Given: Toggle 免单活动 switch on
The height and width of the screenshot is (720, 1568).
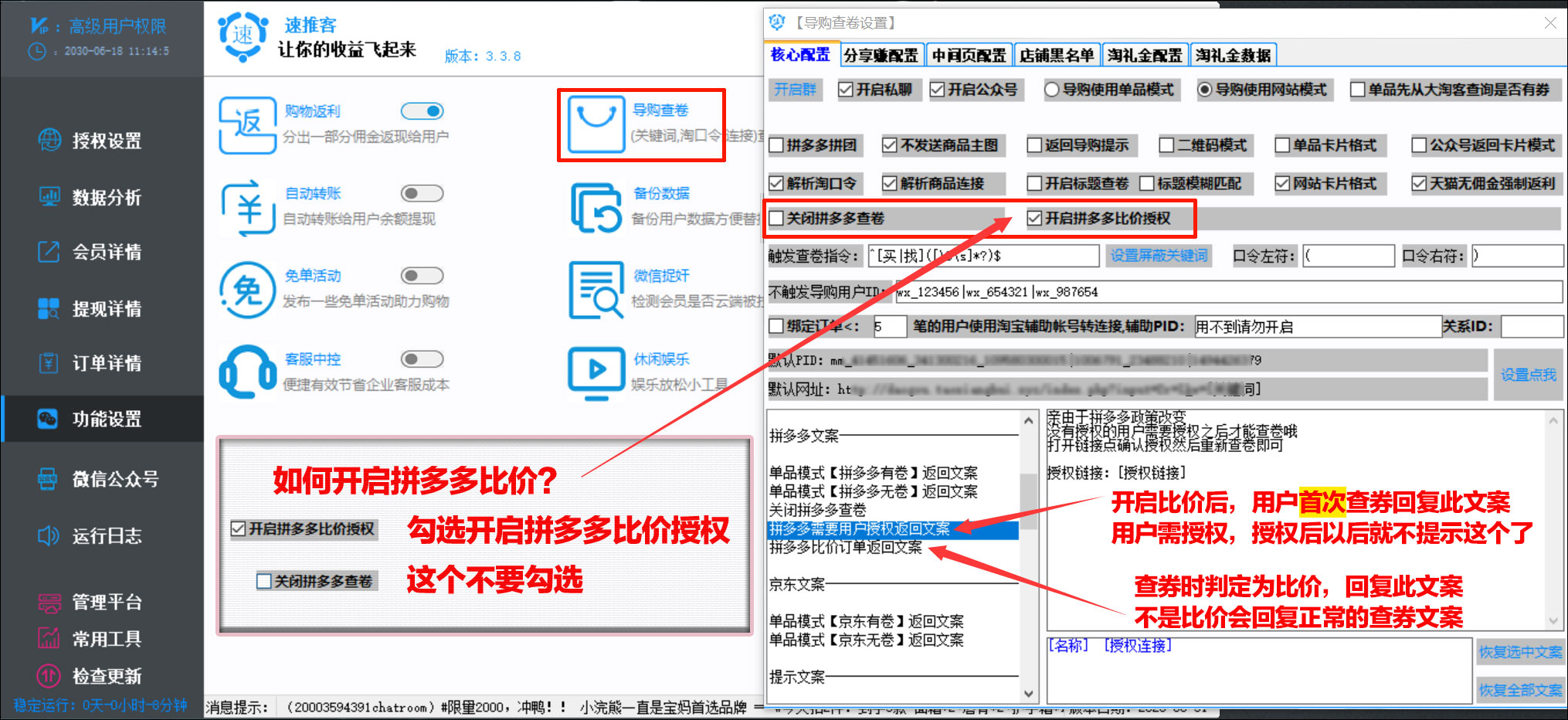Looking at the screenshot, I should 423,276.
